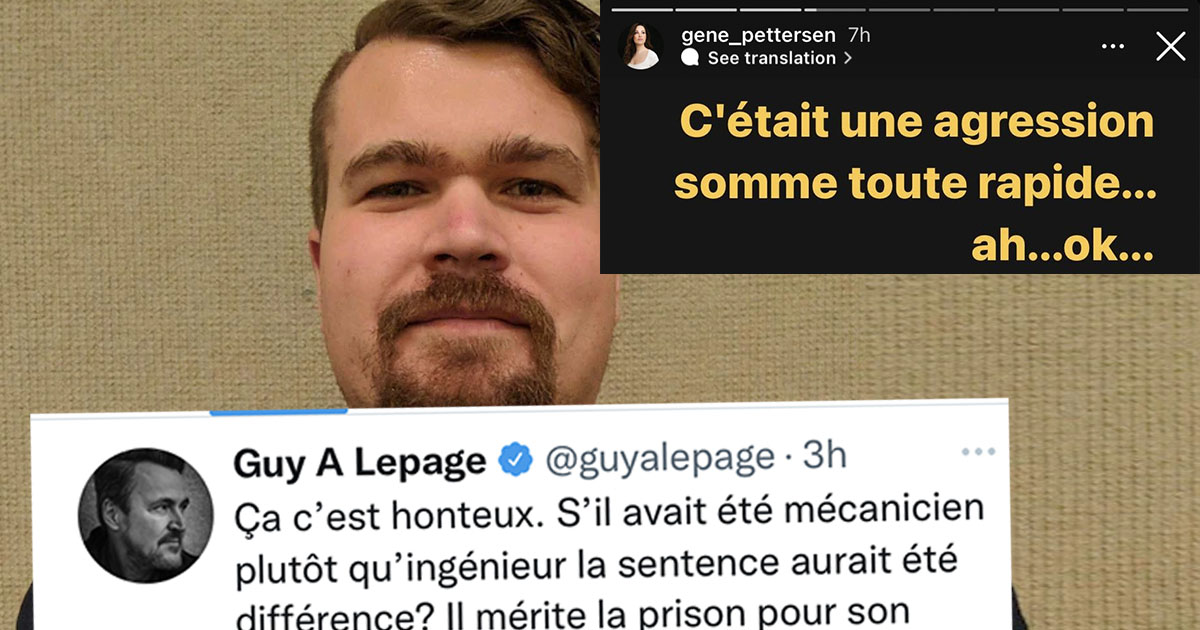The height and width of the screenshot is (630, 1200).
Task: Open gene_pettersen's profile picture
Action: tap(641, 47)
